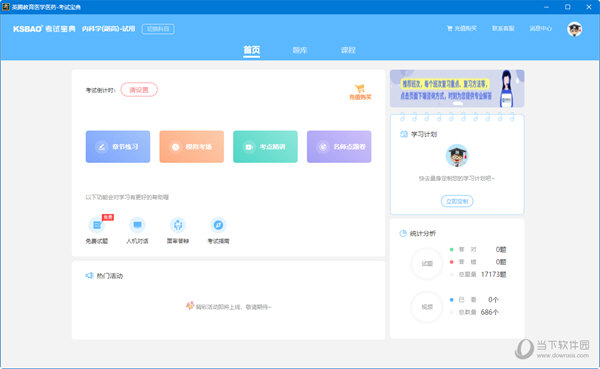Switch to the 题库 question bank tab
Viewport: 600px width, 369px height.
click(x=300, y=50)
